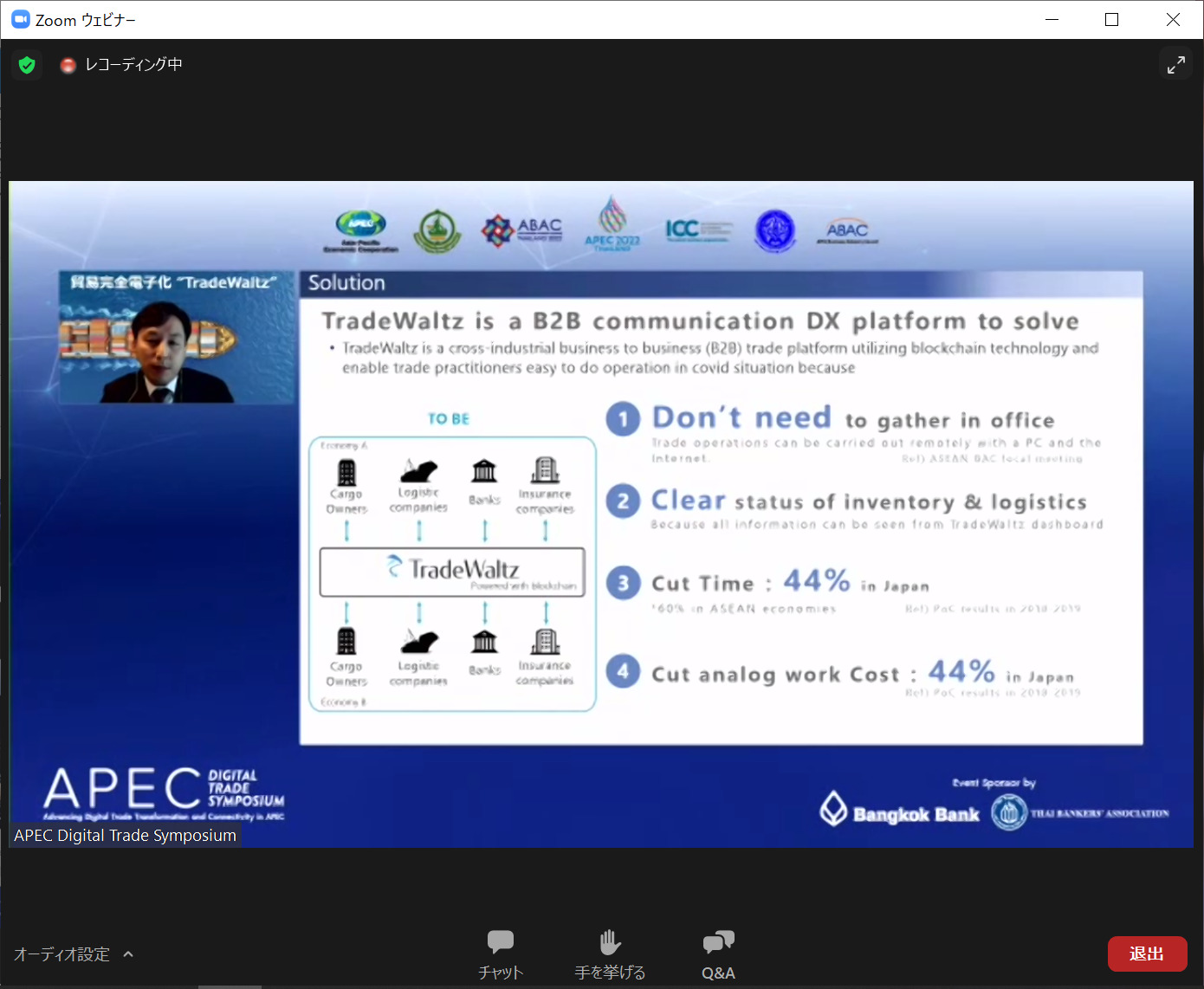Maximize the Zoom webinar window

[1112, 20]
